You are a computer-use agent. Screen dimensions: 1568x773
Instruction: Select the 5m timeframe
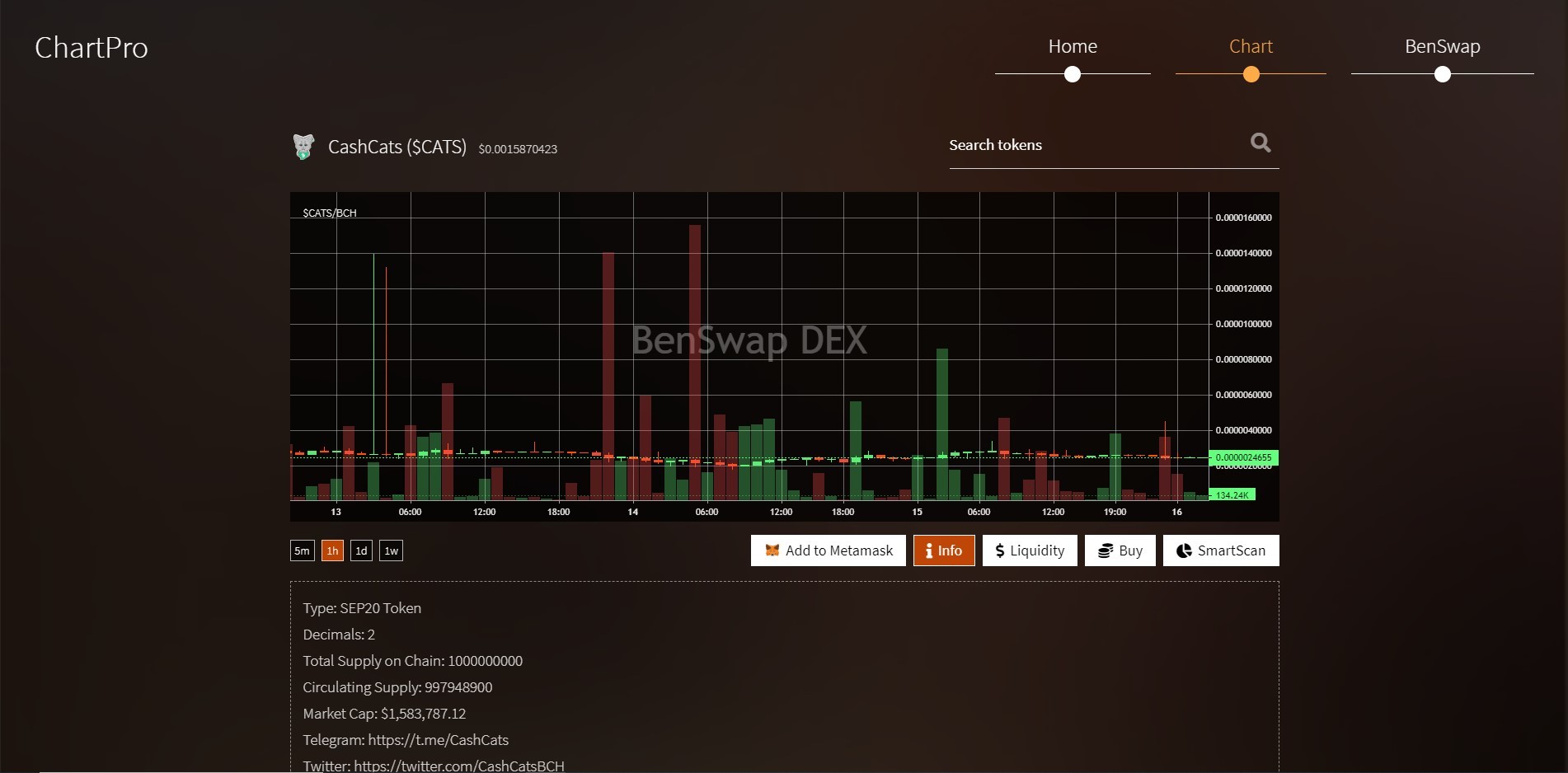coord(303,550)
